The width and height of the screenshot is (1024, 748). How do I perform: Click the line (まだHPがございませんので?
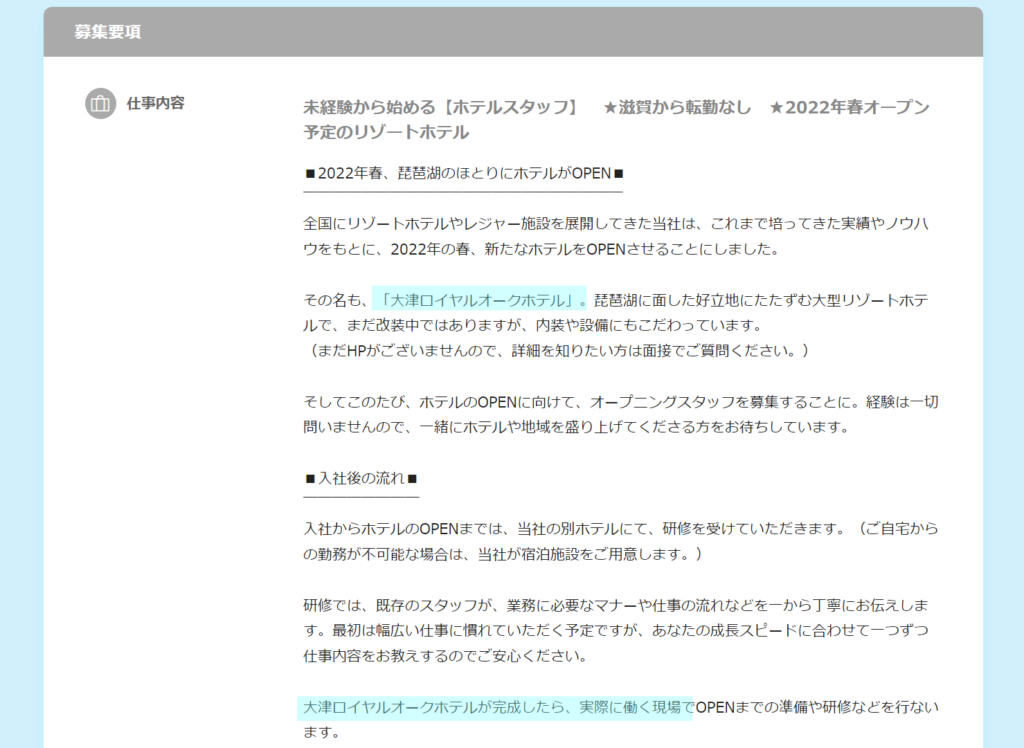(557, 351)
